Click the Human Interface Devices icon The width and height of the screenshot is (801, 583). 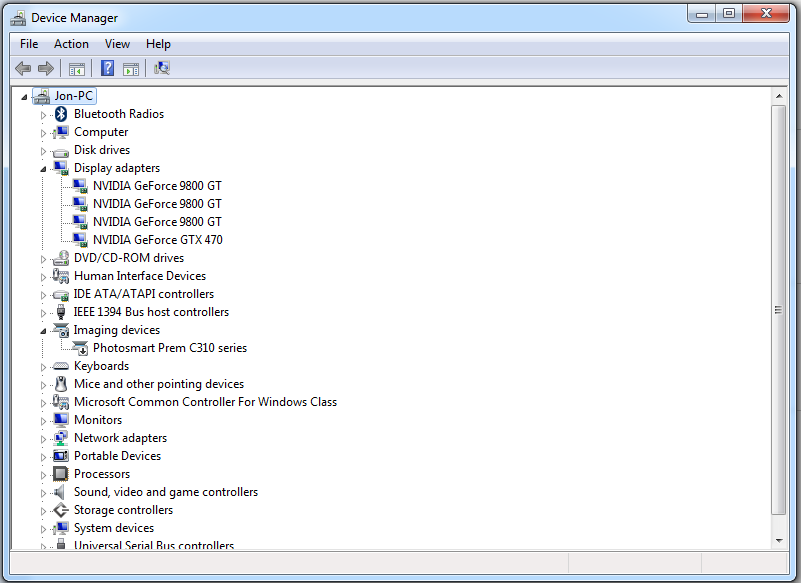click(x=61, y=276)
